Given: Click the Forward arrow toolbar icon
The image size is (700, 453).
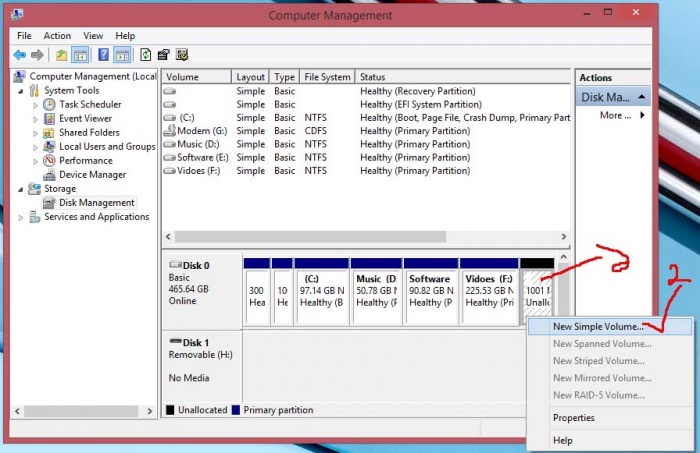Looking at the screenshot, I should (x=37, y=55).
